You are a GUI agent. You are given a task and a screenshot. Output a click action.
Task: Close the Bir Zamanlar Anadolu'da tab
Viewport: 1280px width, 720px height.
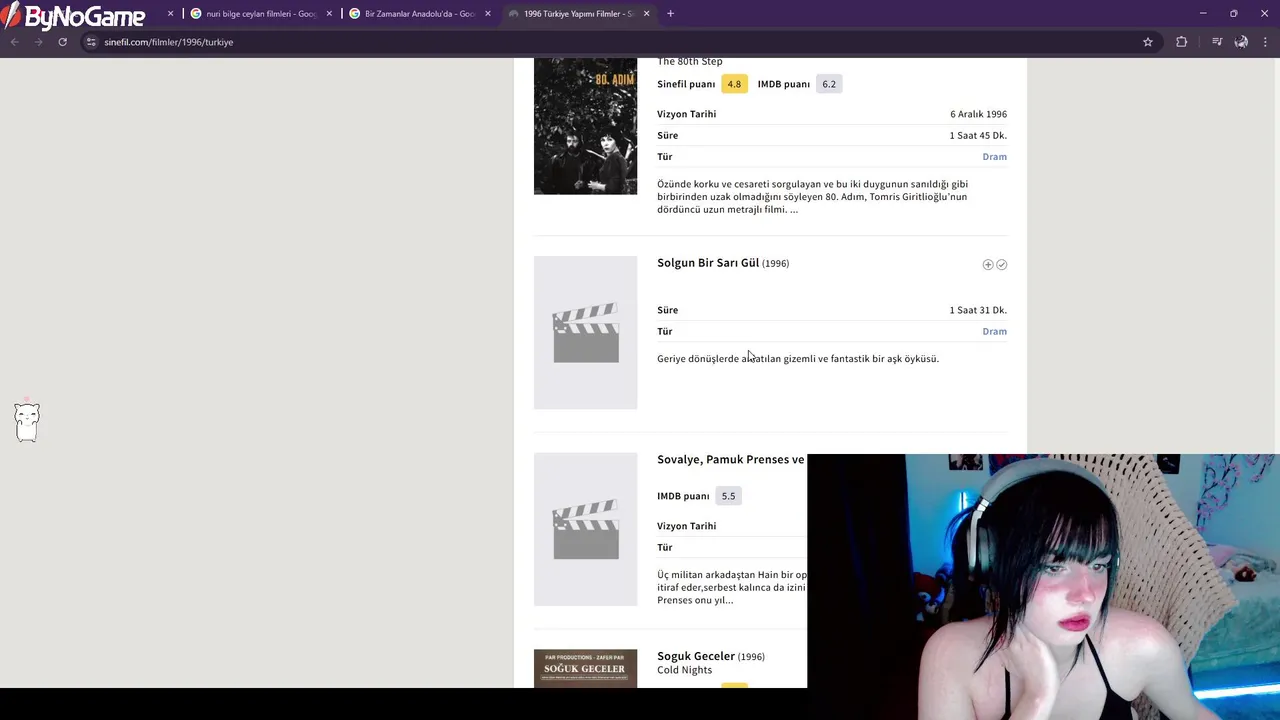click(488, 14)
